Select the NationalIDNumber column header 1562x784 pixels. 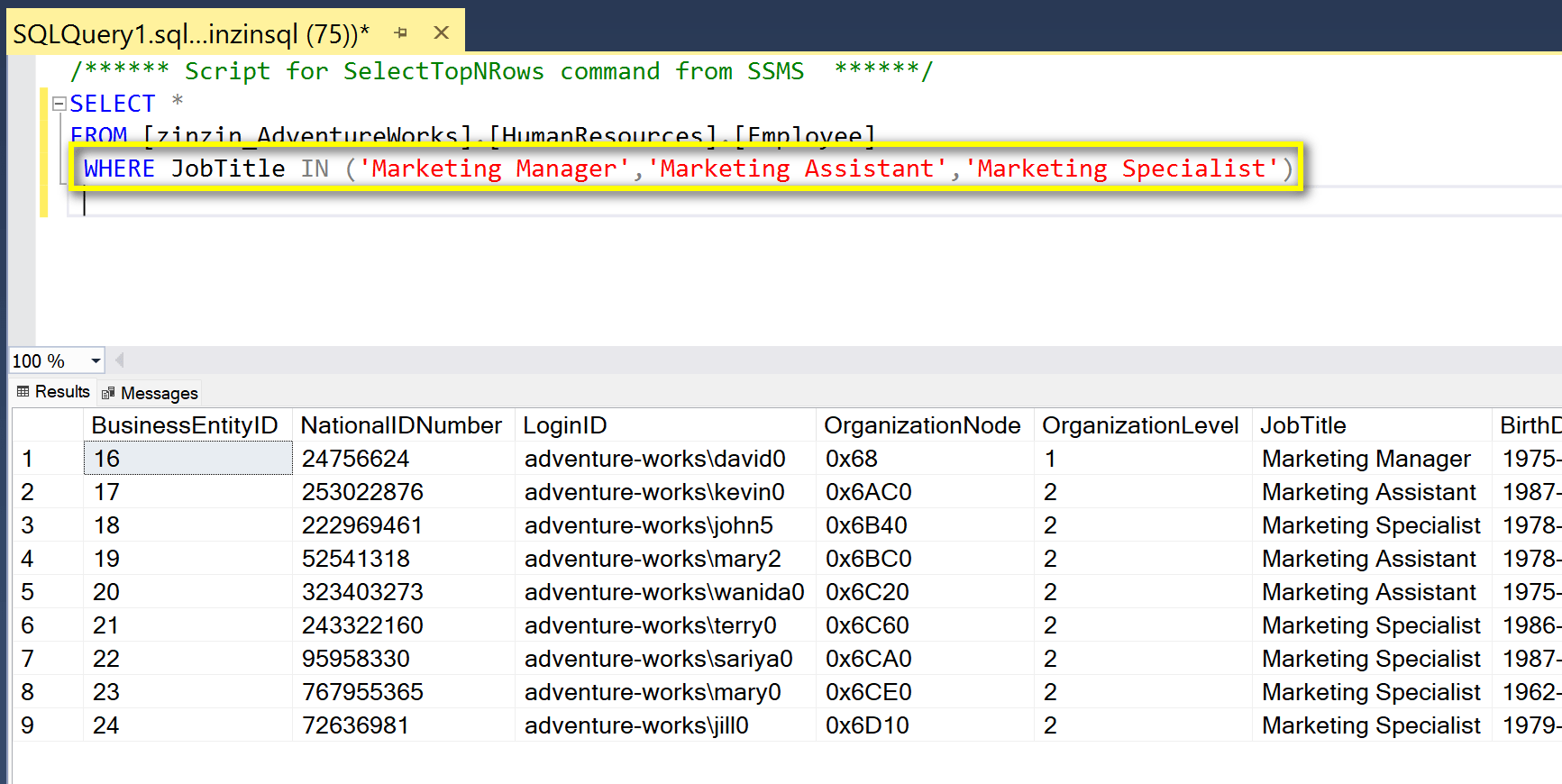[403, 425]
